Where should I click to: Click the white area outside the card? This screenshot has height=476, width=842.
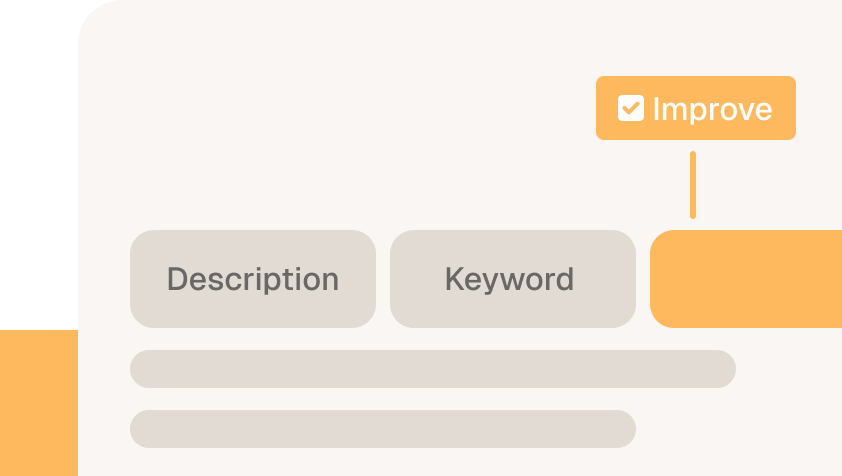(38, 161)
